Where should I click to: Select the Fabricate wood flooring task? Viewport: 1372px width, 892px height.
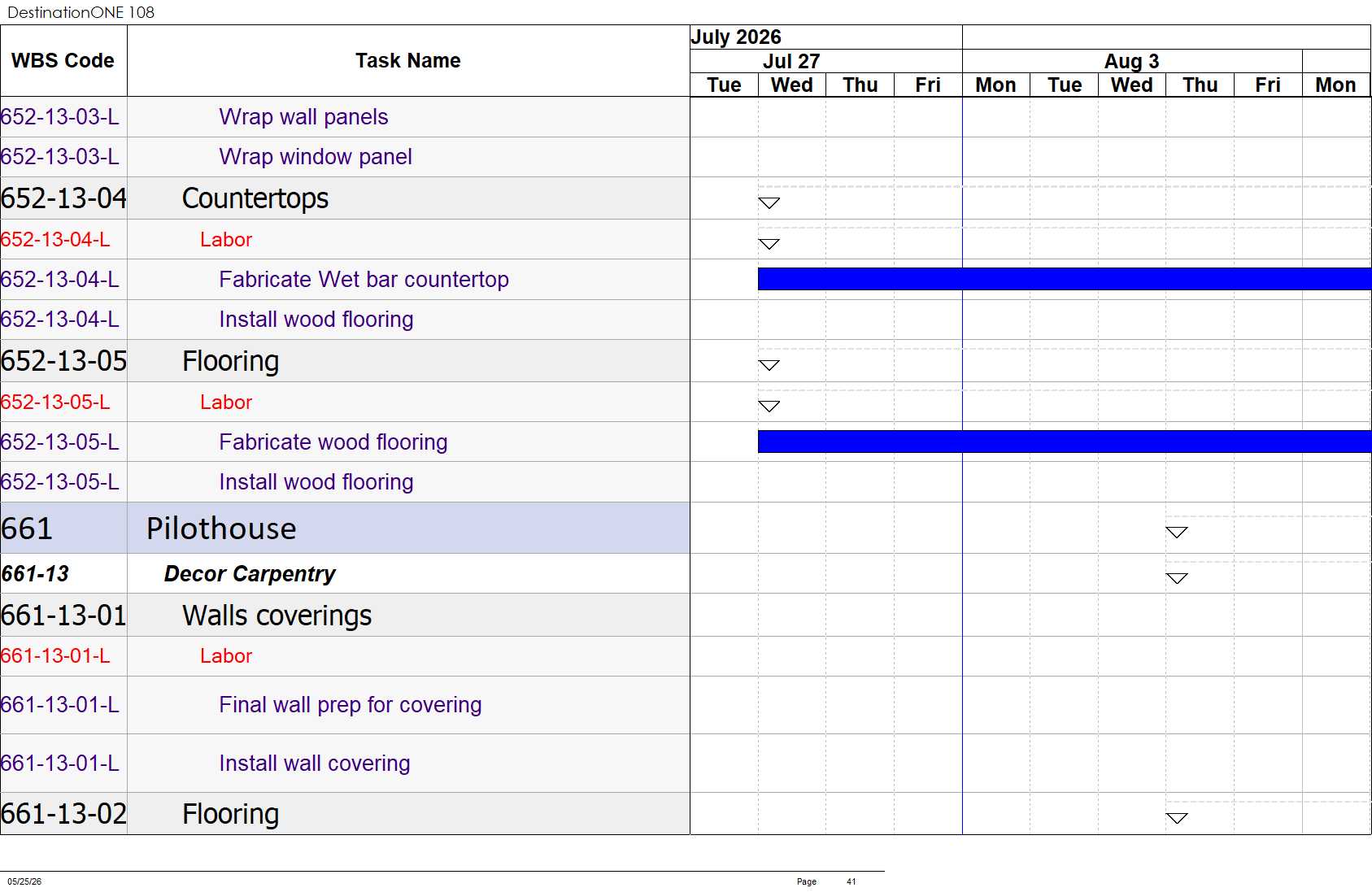point(333,442)
